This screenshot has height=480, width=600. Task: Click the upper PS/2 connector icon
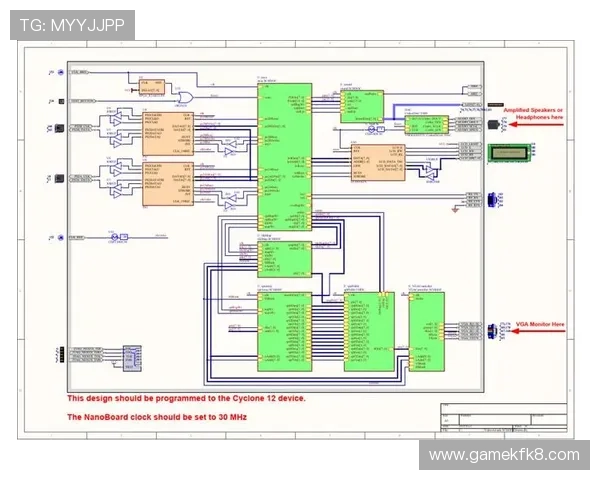[x=57, y=129]
